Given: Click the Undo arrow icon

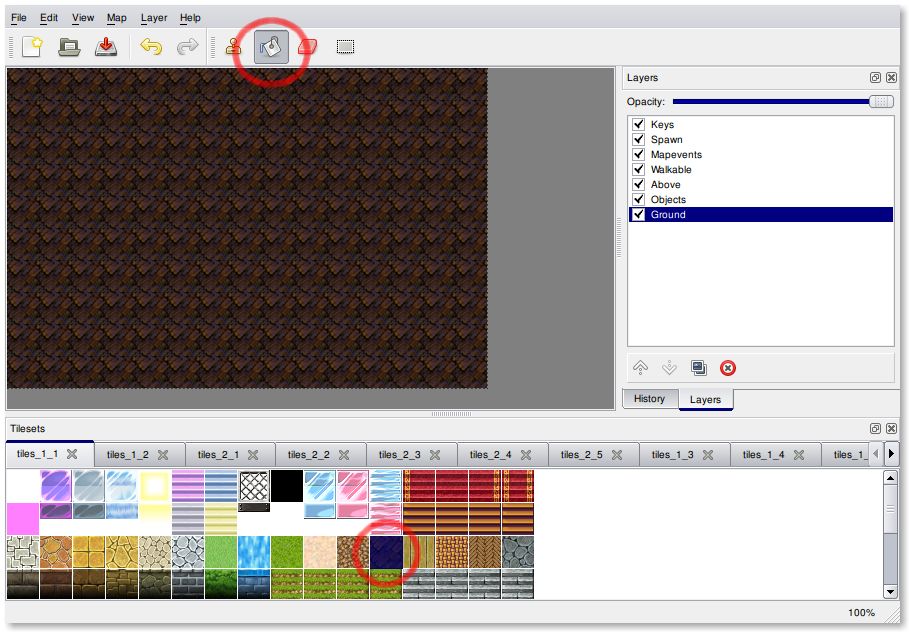Looking at the screenshot, I should pyautogui.click(x=151, y=47).
